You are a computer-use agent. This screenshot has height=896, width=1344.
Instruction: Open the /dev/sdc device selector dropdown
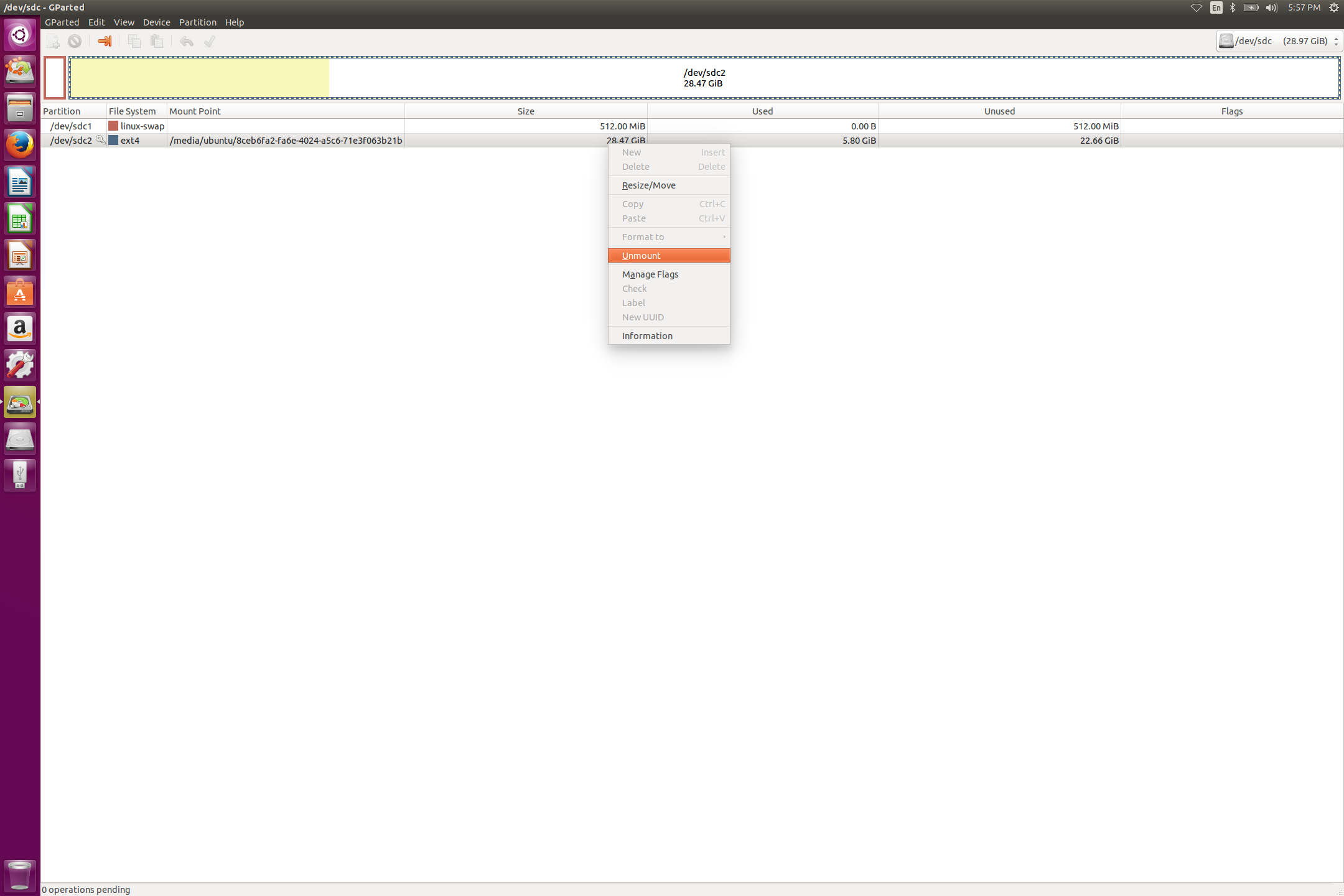coord(1279,41)
